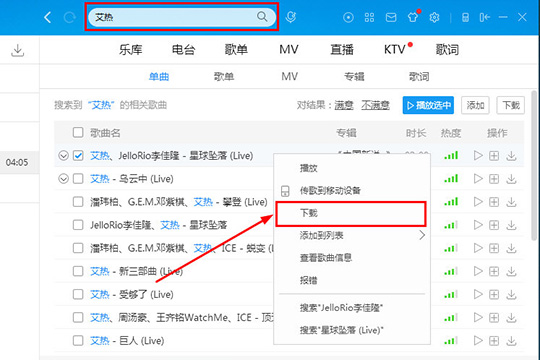Click the 满意 feedback link

pos(344,105)
